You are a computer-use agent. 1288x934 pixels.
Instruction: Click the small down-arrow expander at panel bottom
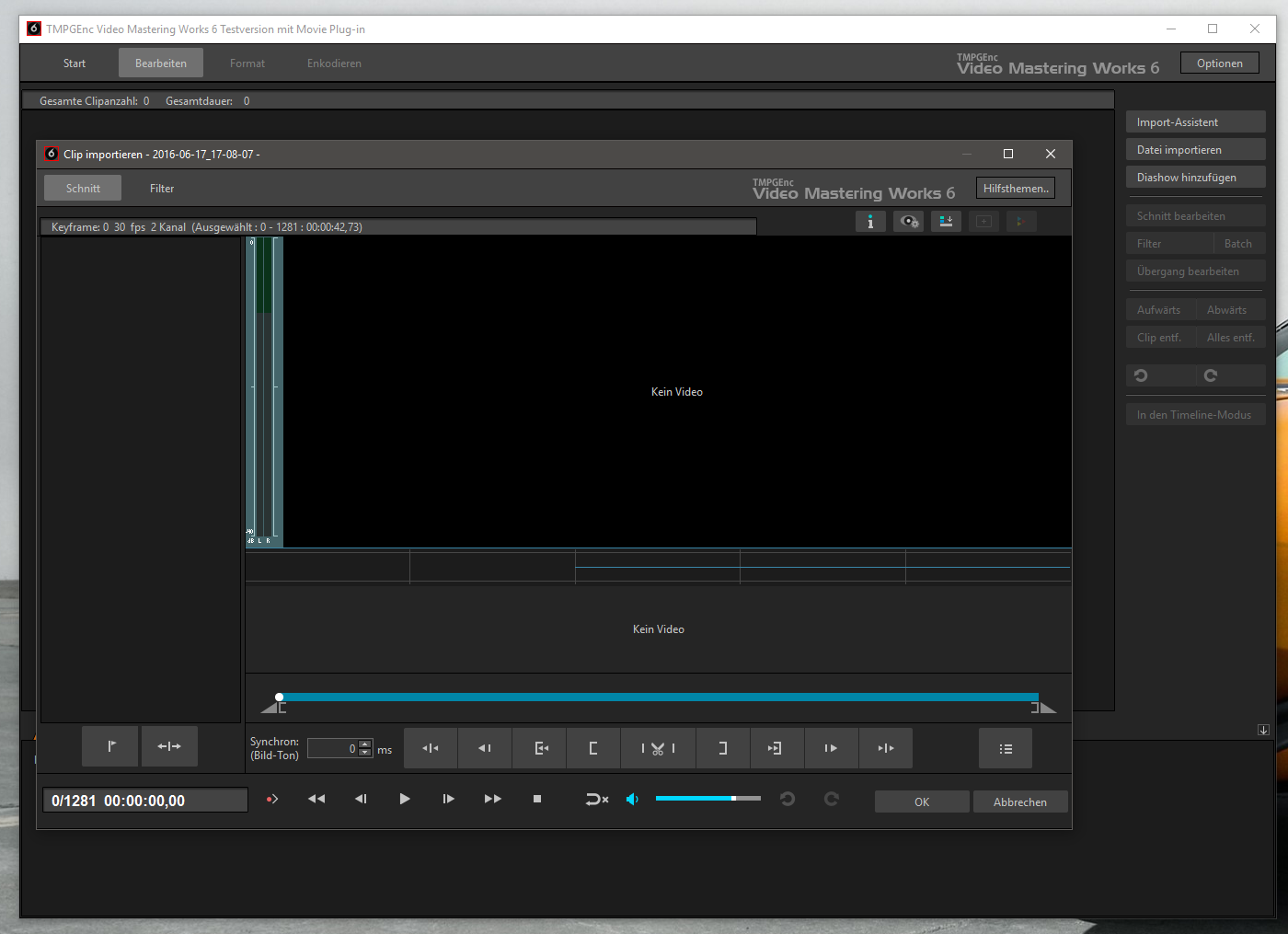[1264, 730]
